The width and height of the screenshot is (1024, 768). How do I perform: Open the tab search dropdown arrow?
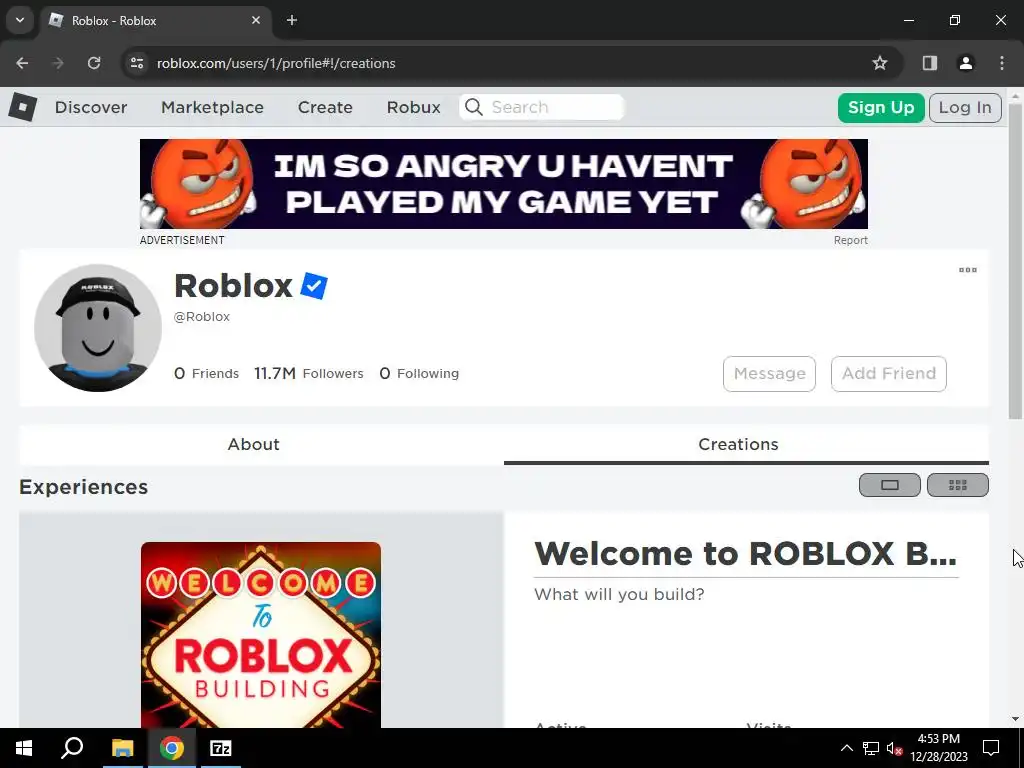coord(20,20)
